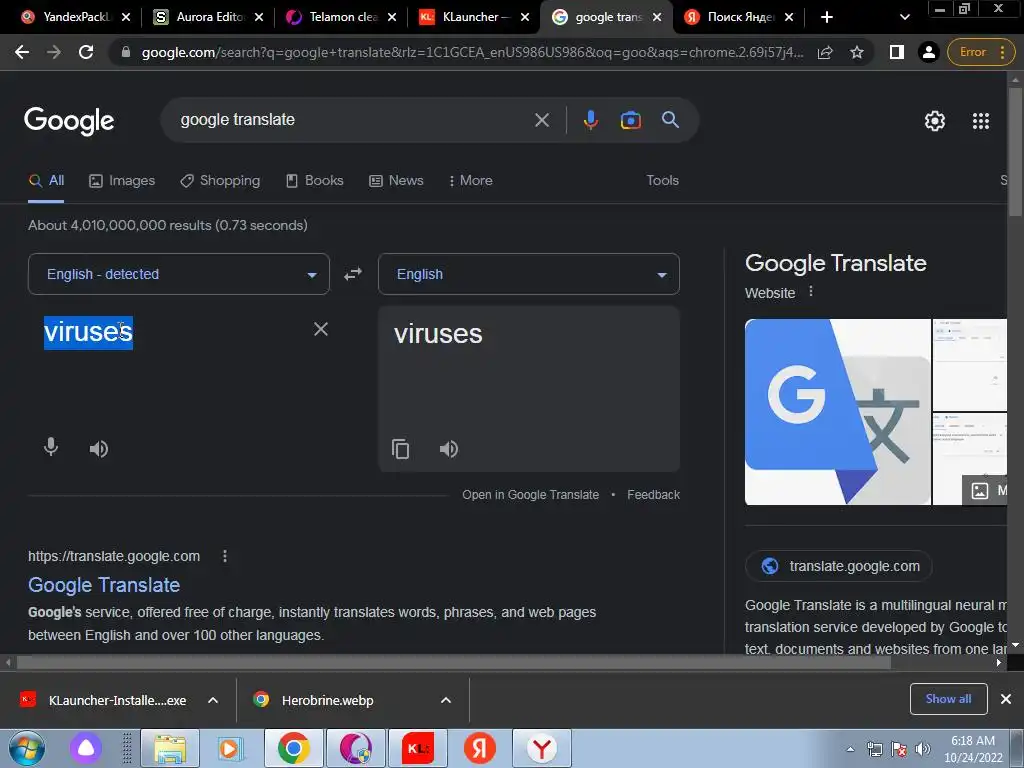1024x768 pixels.
Task: Switch to the Поиск Яндекс browser tab
Action: click(x=739, y=18)
